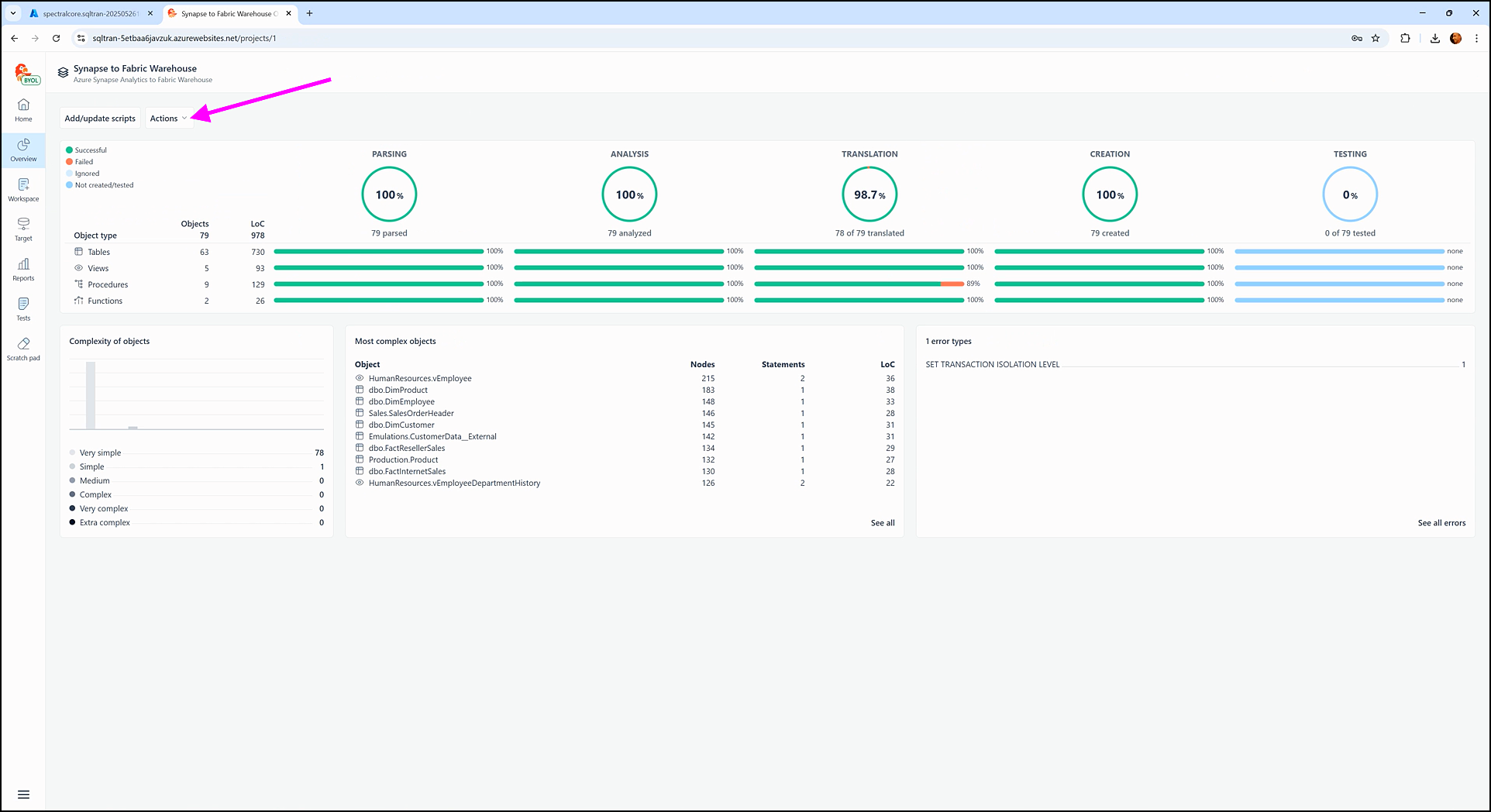
Task: Click See all errors link
Action: point(1441,523)
